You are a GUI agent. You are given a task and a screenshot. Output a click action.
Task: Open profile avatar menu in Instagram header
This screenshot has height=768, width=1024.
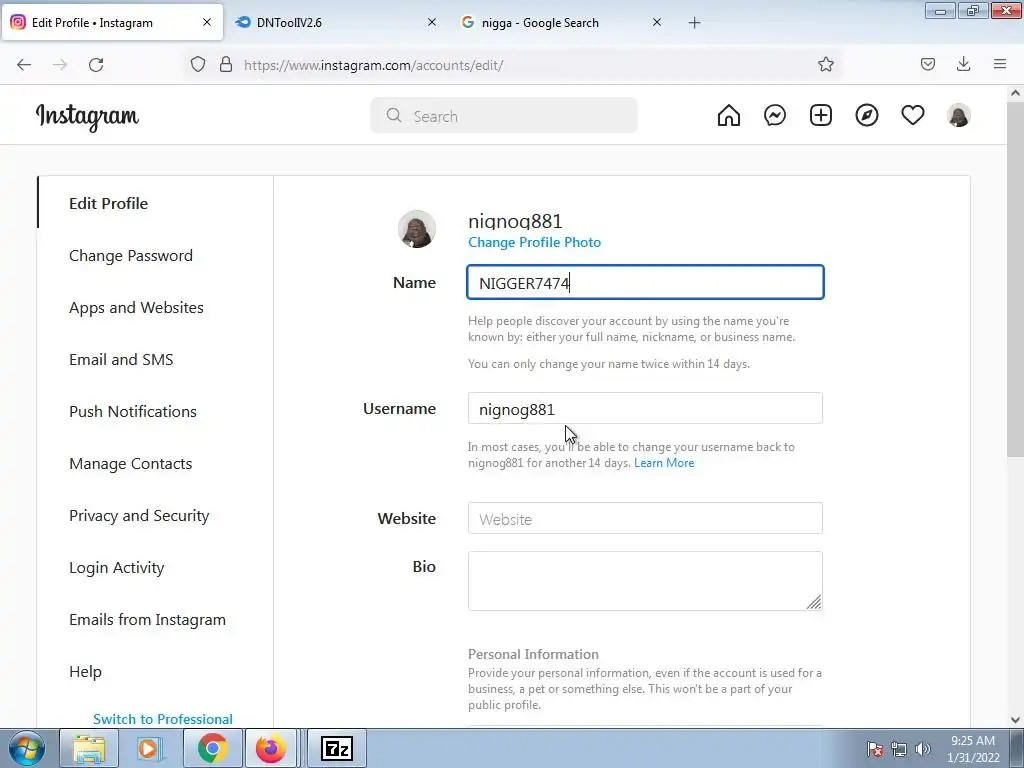[959, 116]
